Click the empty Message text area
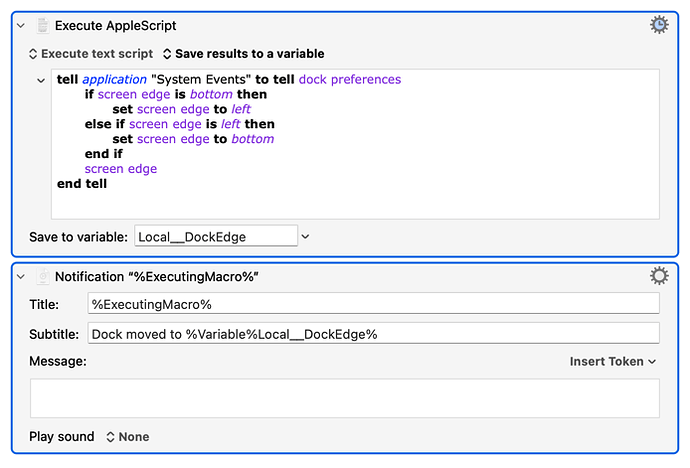 (344, 397)
